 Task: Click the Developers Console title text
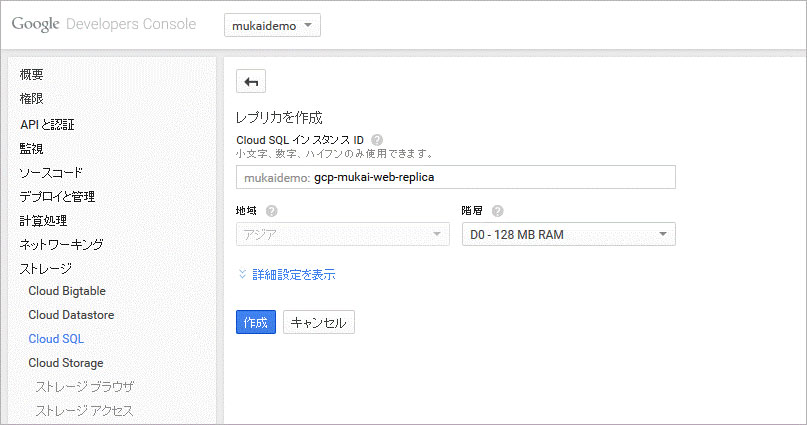(131, 24)
